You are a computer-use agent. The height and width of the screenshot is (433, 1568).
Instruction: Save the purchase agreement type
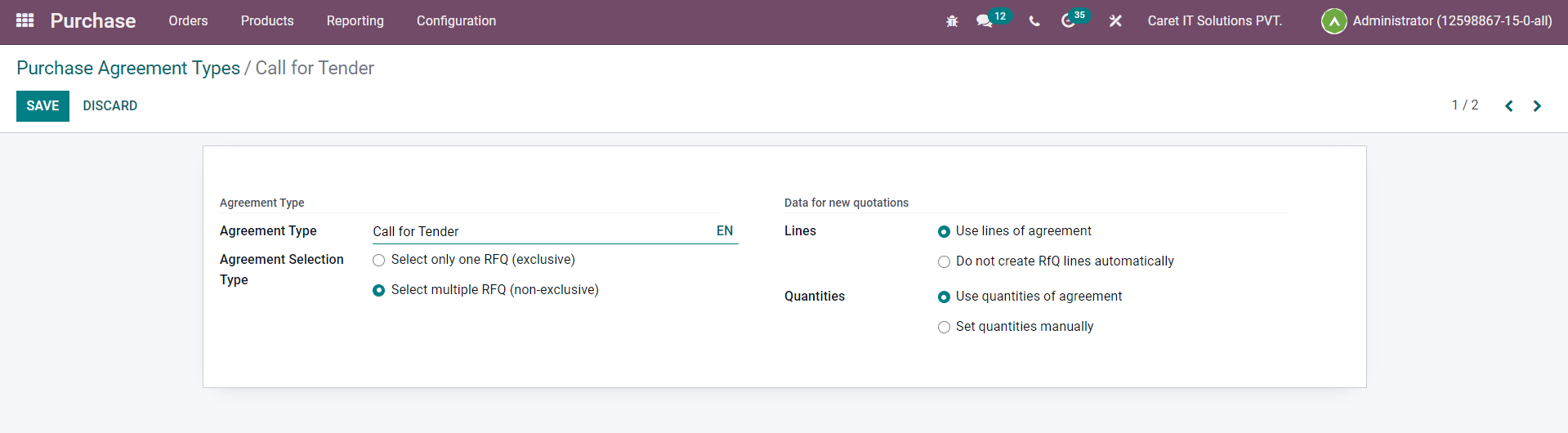(x=42, y=106)
